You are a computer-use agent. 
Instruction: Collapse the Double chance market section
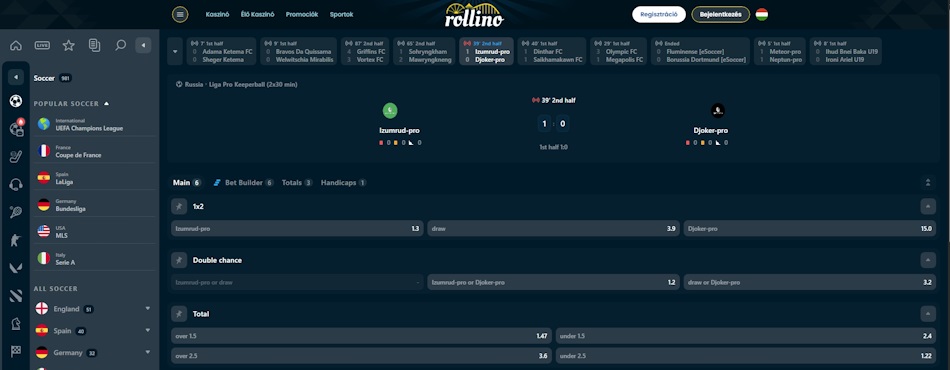coord(928,260)
